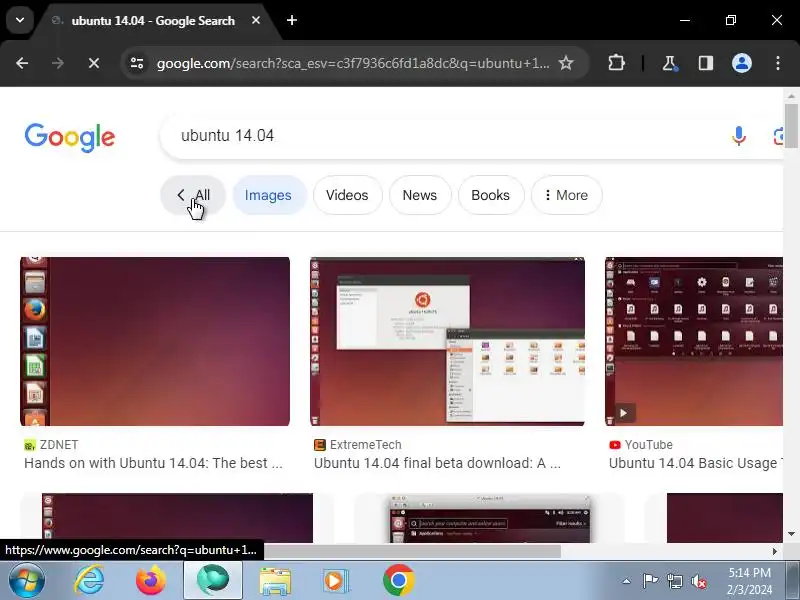Click the disabled forward navigation arrow

pyautogui.click(x=58, y=63)
